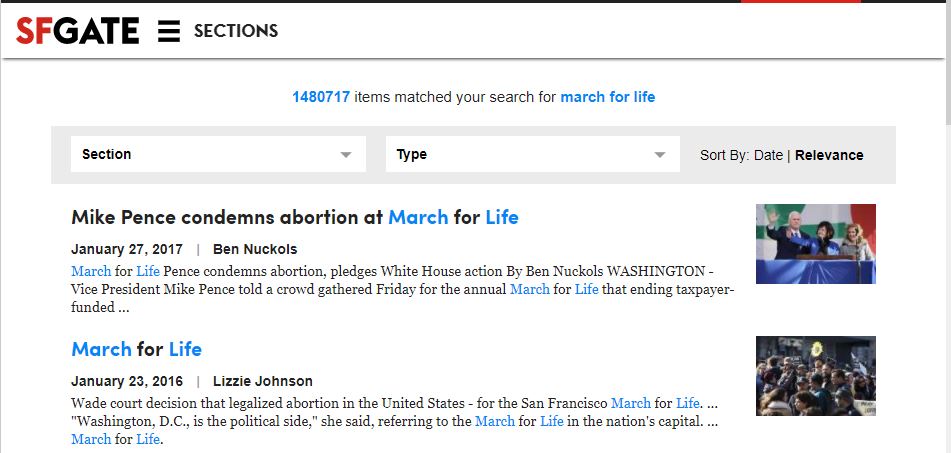Open the Mike Pence condemns abortion headline

(295, 216)
